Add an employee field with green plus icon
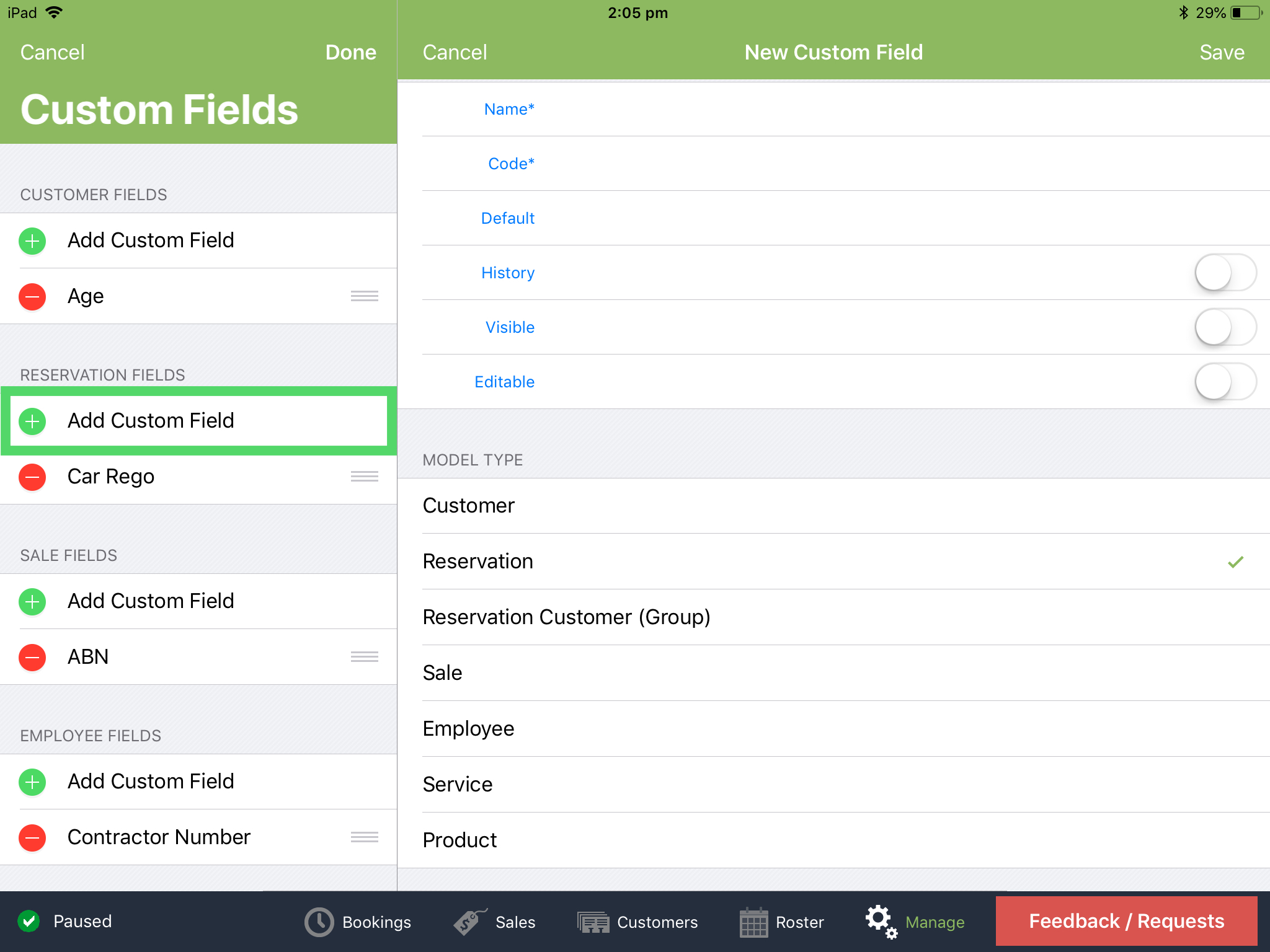Image resolution: width=1270 pixels, height=952 pixels. (32, 782)
